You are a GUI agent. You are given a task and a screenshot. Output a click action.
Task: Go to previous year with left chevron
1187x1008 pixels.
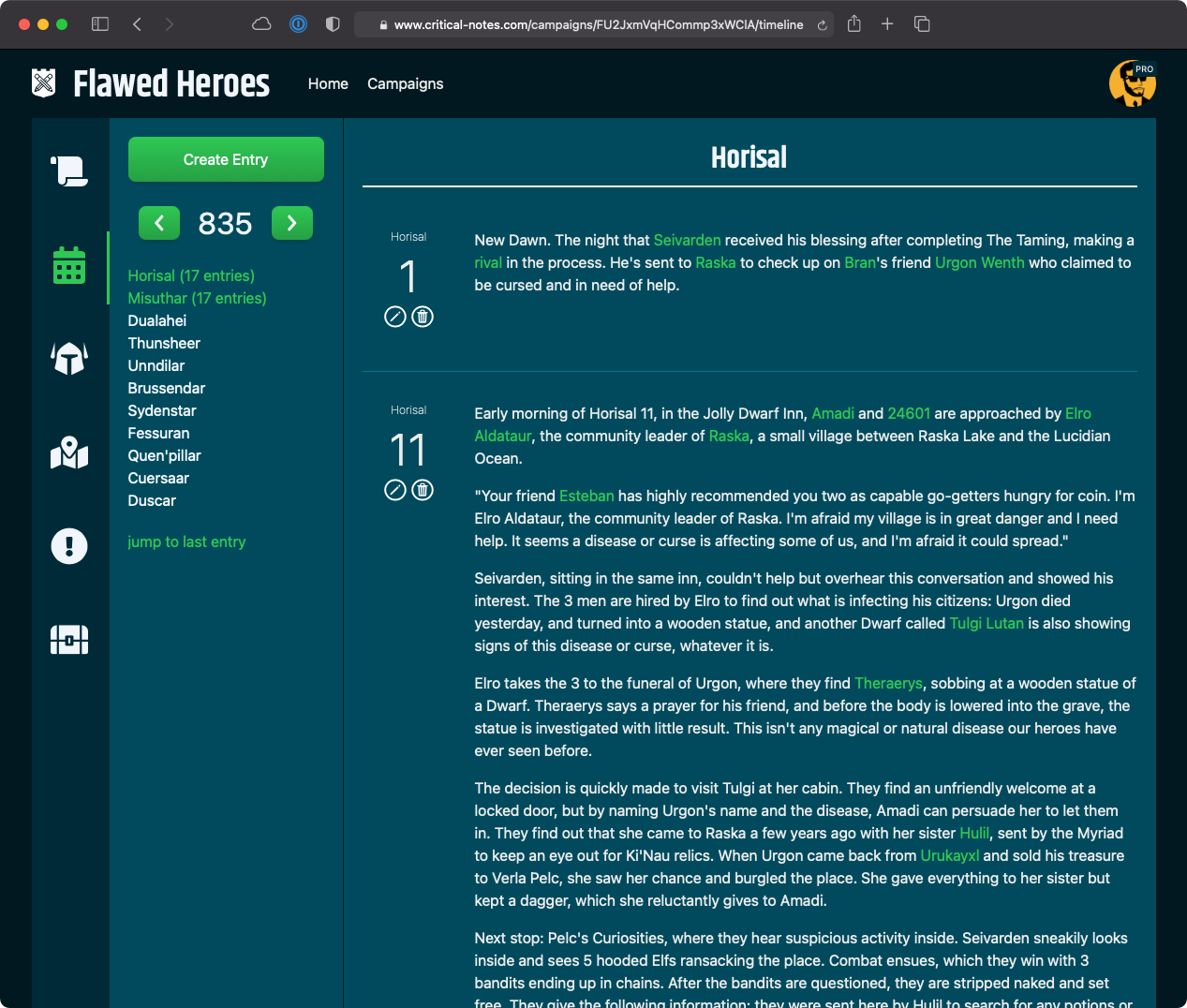tap(159, 223)
